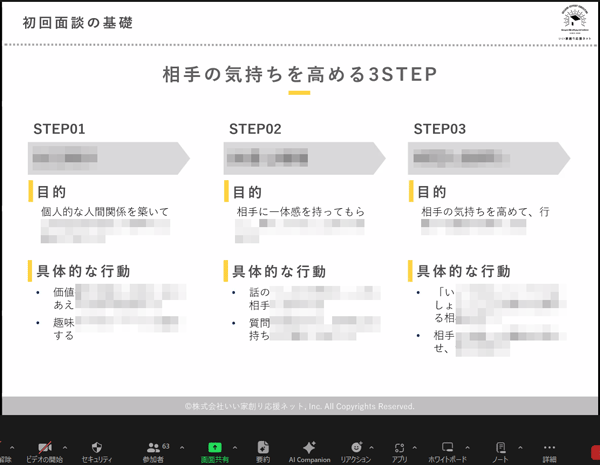Launch AI Companion from the toolbar
The width and height of the screenshot is (600, 465).
pos(309,448)
